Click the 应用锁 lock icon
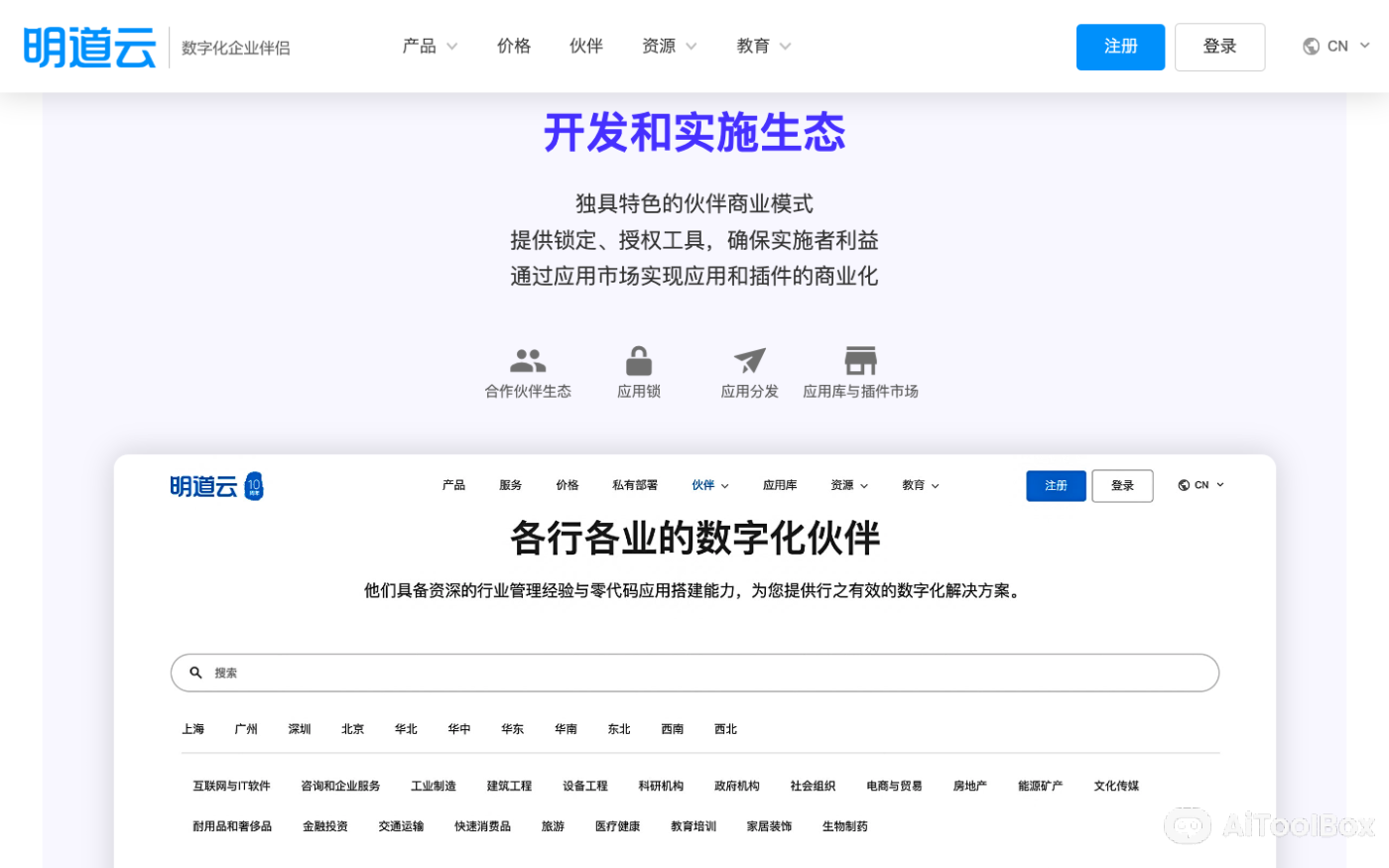Screen dimensions: 1389x868 (638, 360)
